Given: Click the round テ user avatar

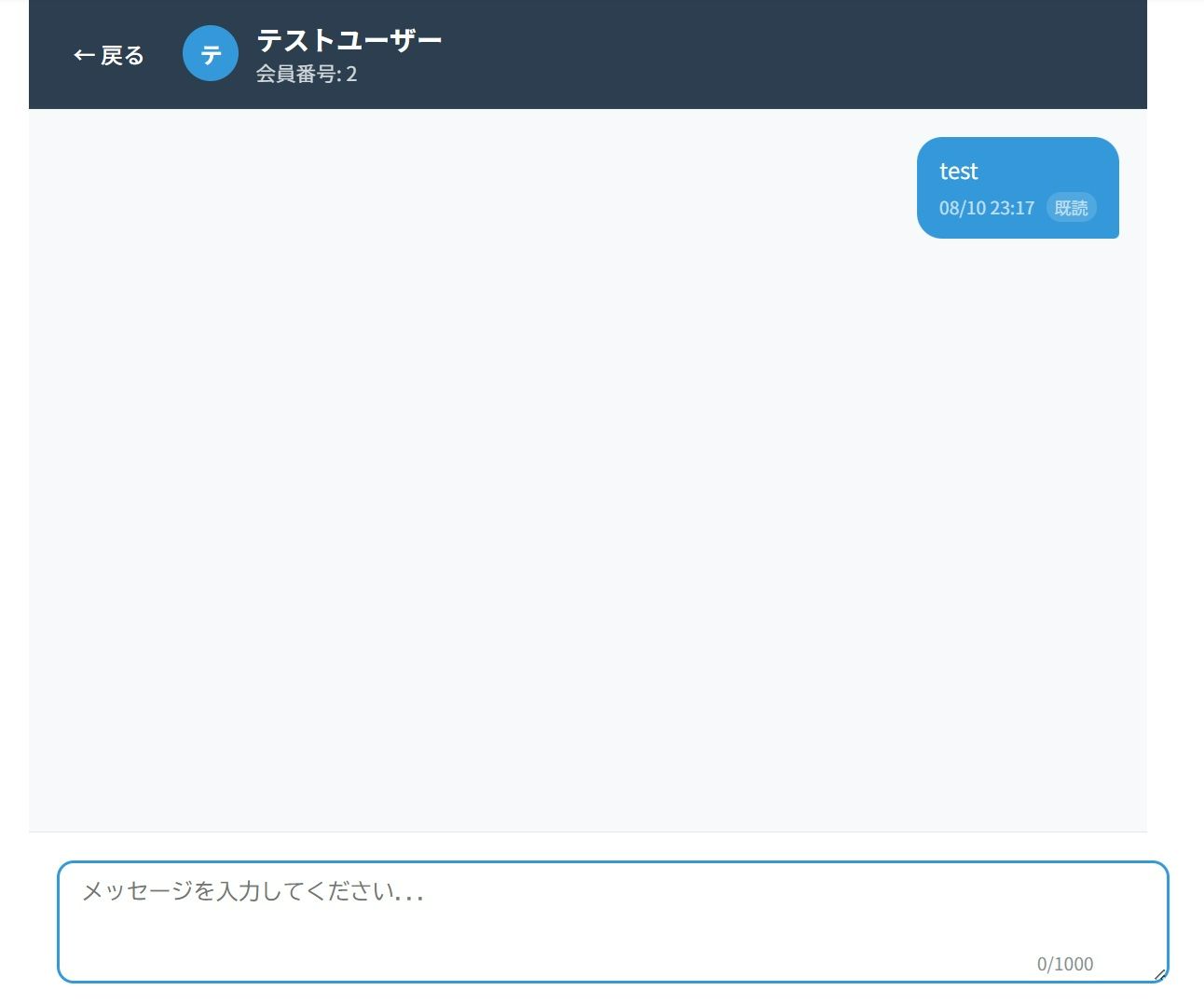Looking at the screenshot, I should 211,53.
